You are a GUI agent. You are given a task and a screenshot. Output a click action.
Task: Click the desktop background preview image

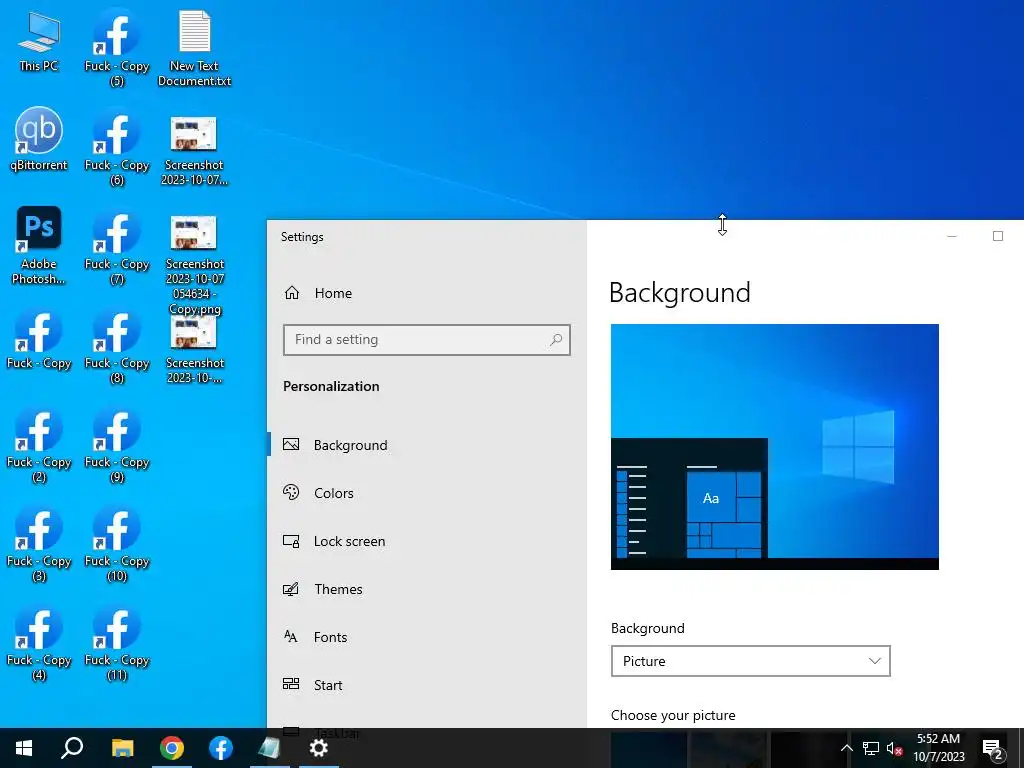775,447
